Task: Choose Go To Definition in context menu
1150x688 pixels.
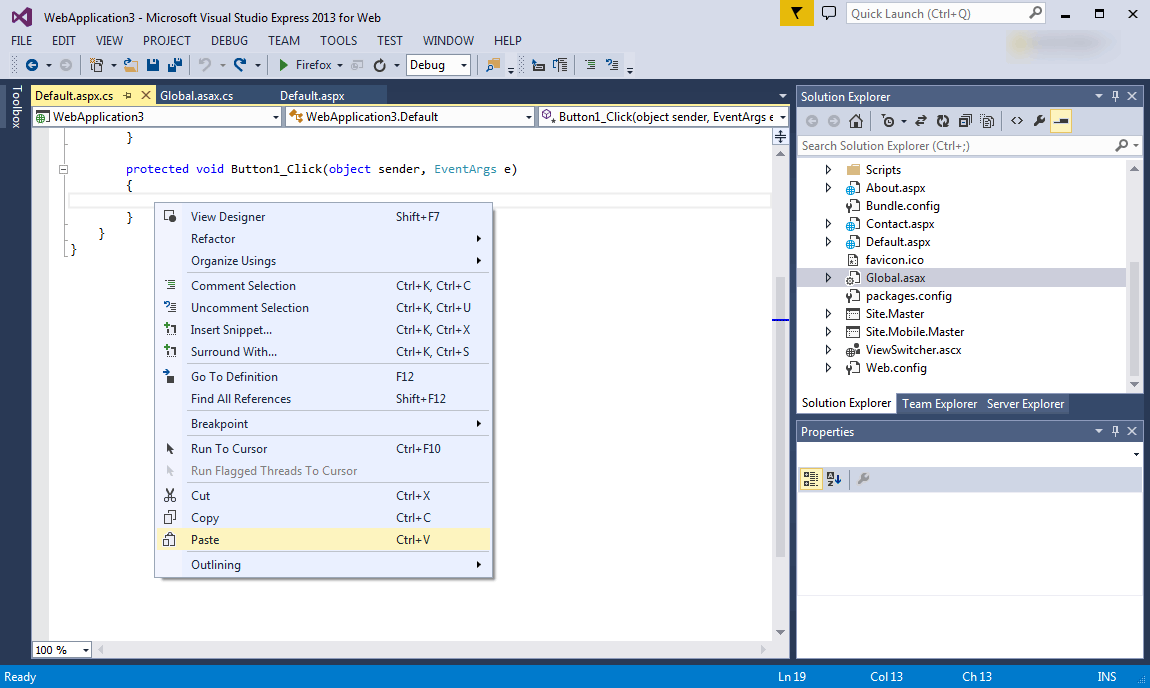Action: click(323, 377)
